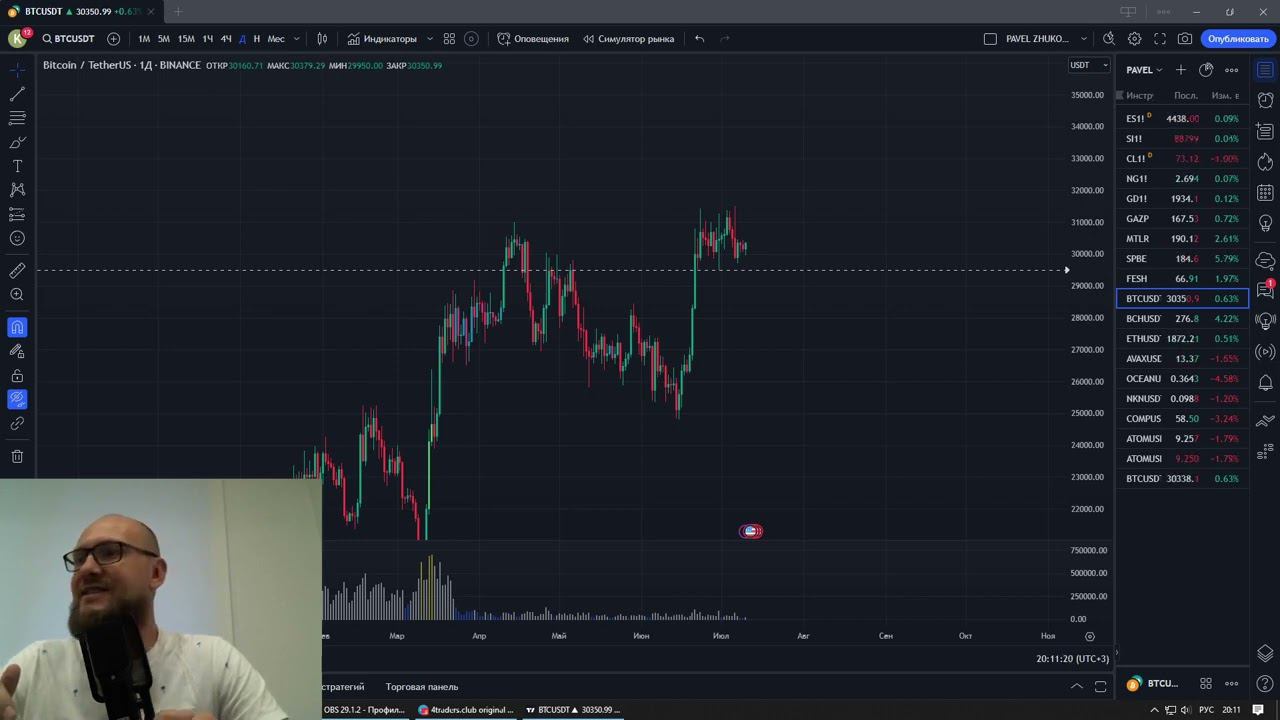Open the help question mark icon
1280x720 pixels.
click(x=1265, y=684)
